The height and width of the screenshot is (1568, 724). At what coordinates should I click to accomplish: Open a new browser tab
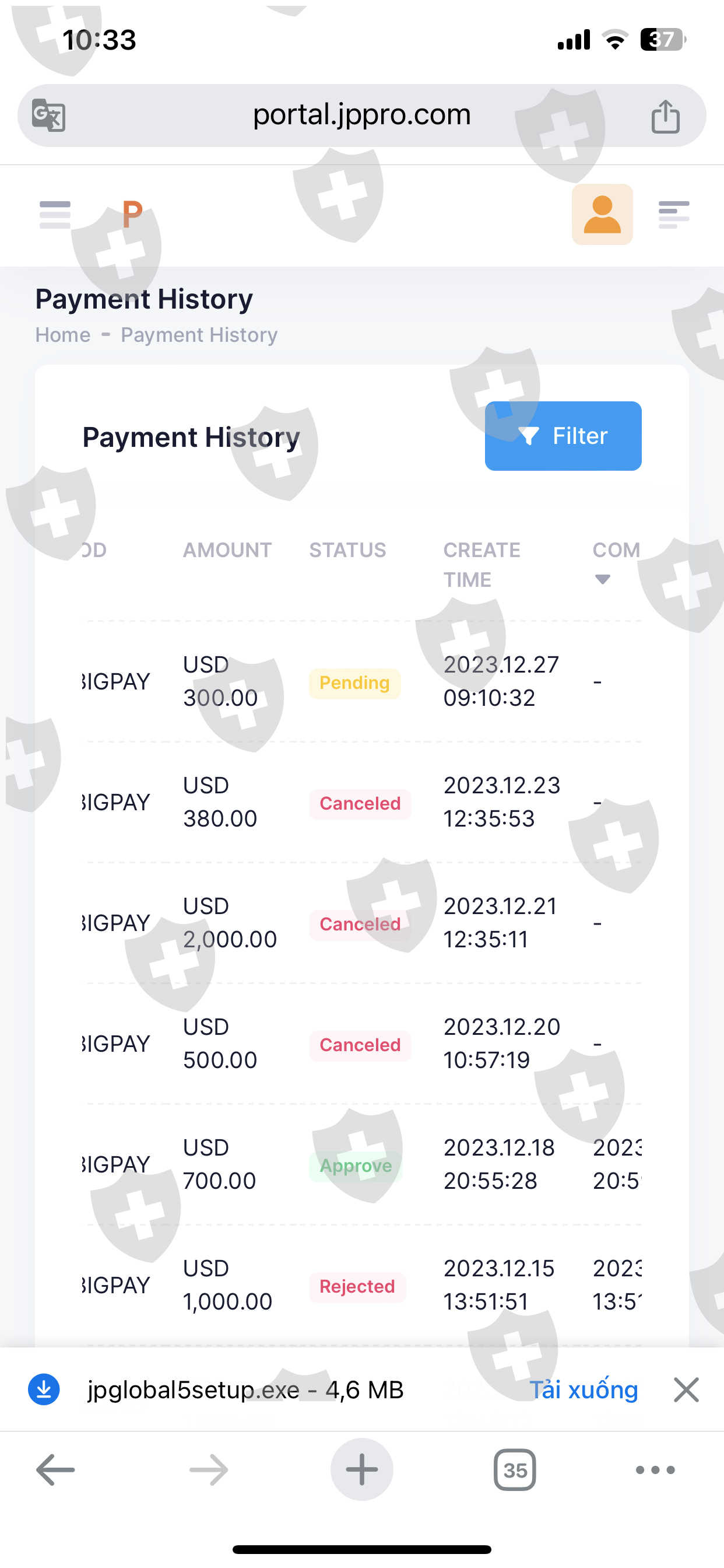pos(361,1470)
